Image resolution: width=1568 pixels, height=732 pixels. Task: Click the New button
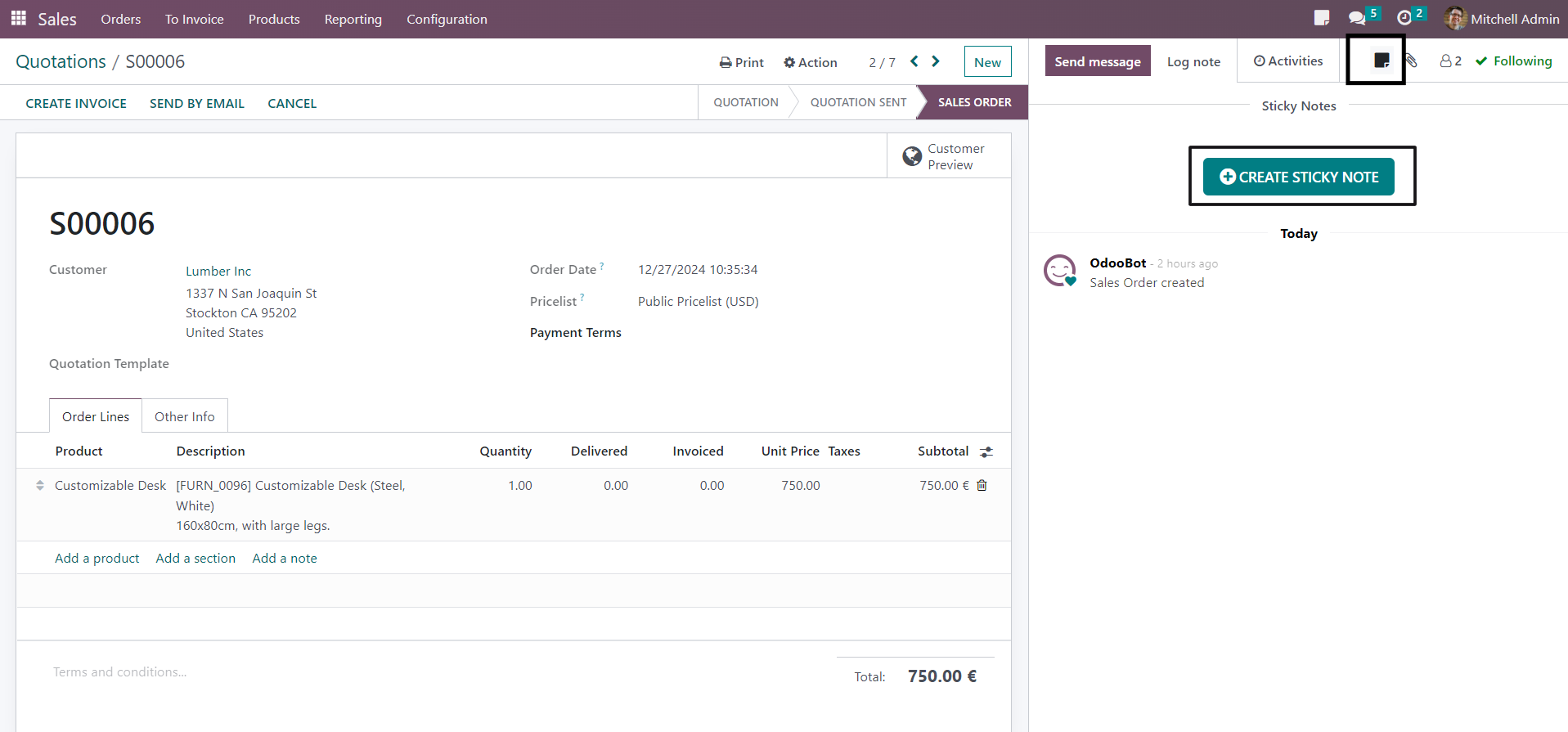point(987,62)
